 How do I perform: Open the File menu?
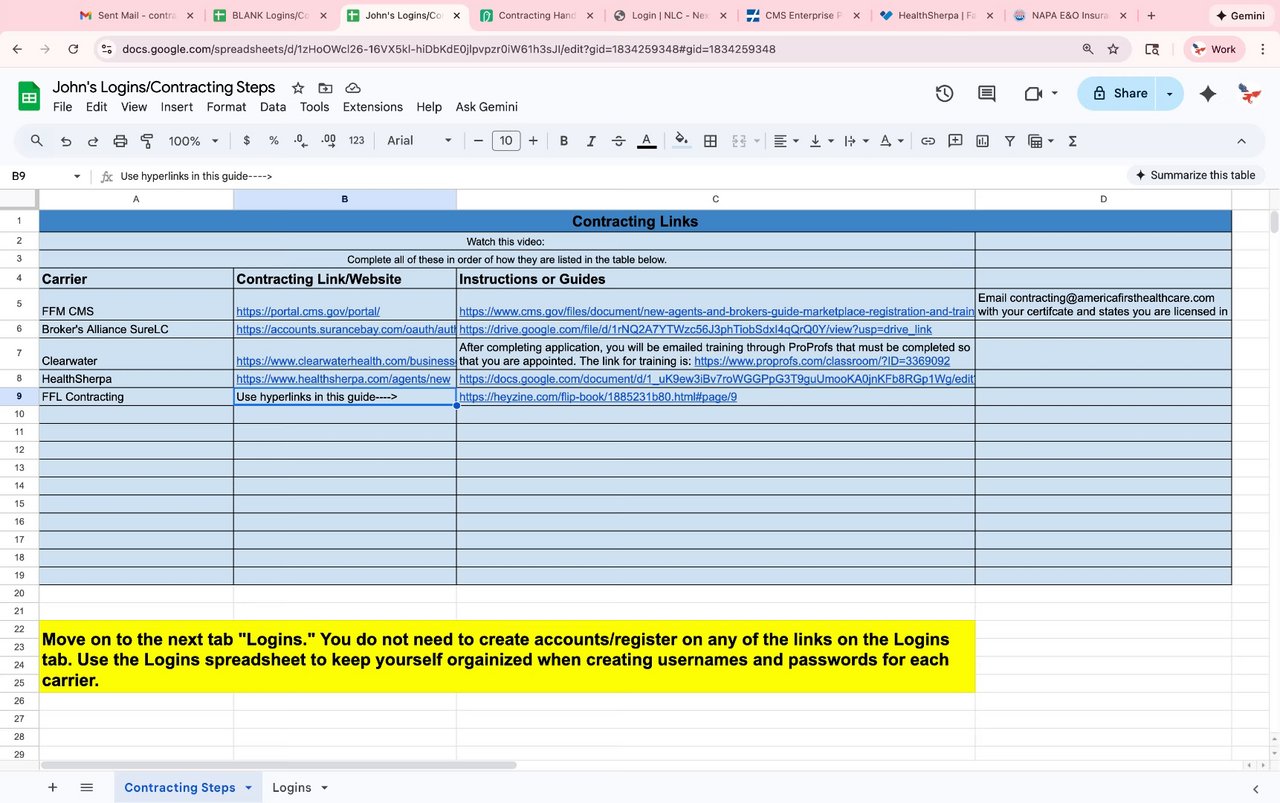pyautogui.click(x=62, y=107)
